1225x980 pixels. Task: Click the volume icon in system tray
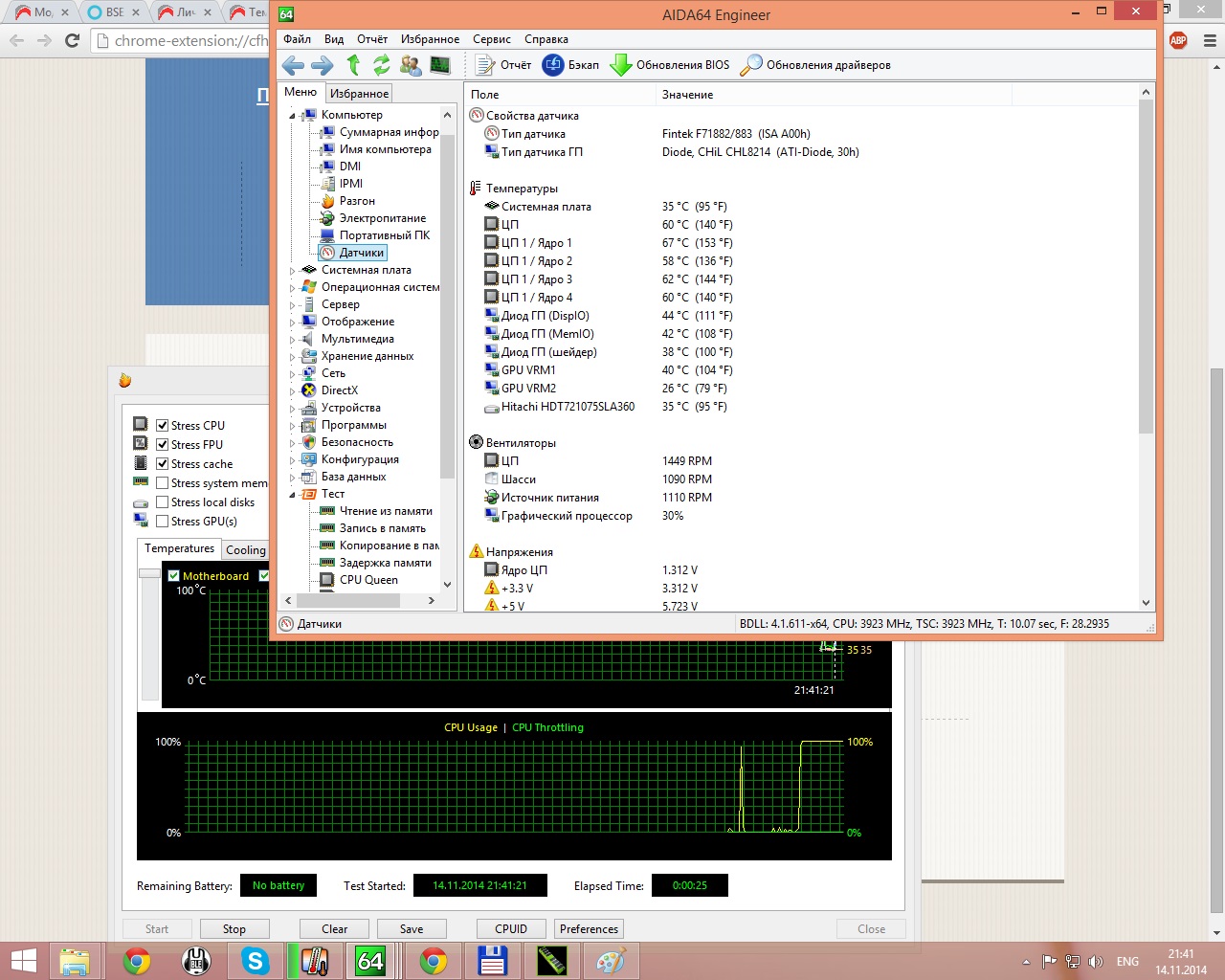(x=1096, y=962)
